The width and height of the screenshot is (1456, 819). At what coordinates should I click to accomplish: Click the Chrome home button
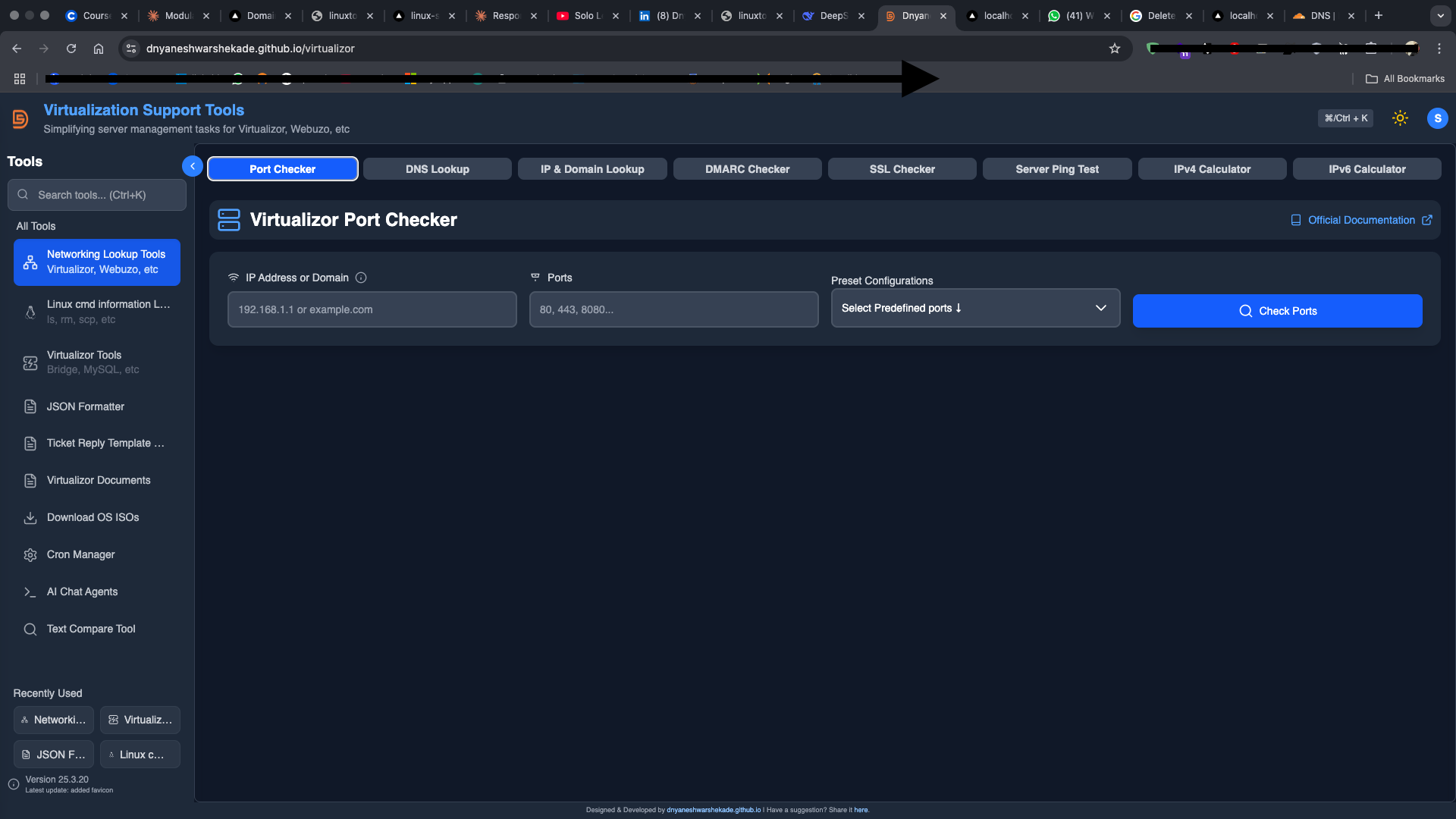(99, 49)
